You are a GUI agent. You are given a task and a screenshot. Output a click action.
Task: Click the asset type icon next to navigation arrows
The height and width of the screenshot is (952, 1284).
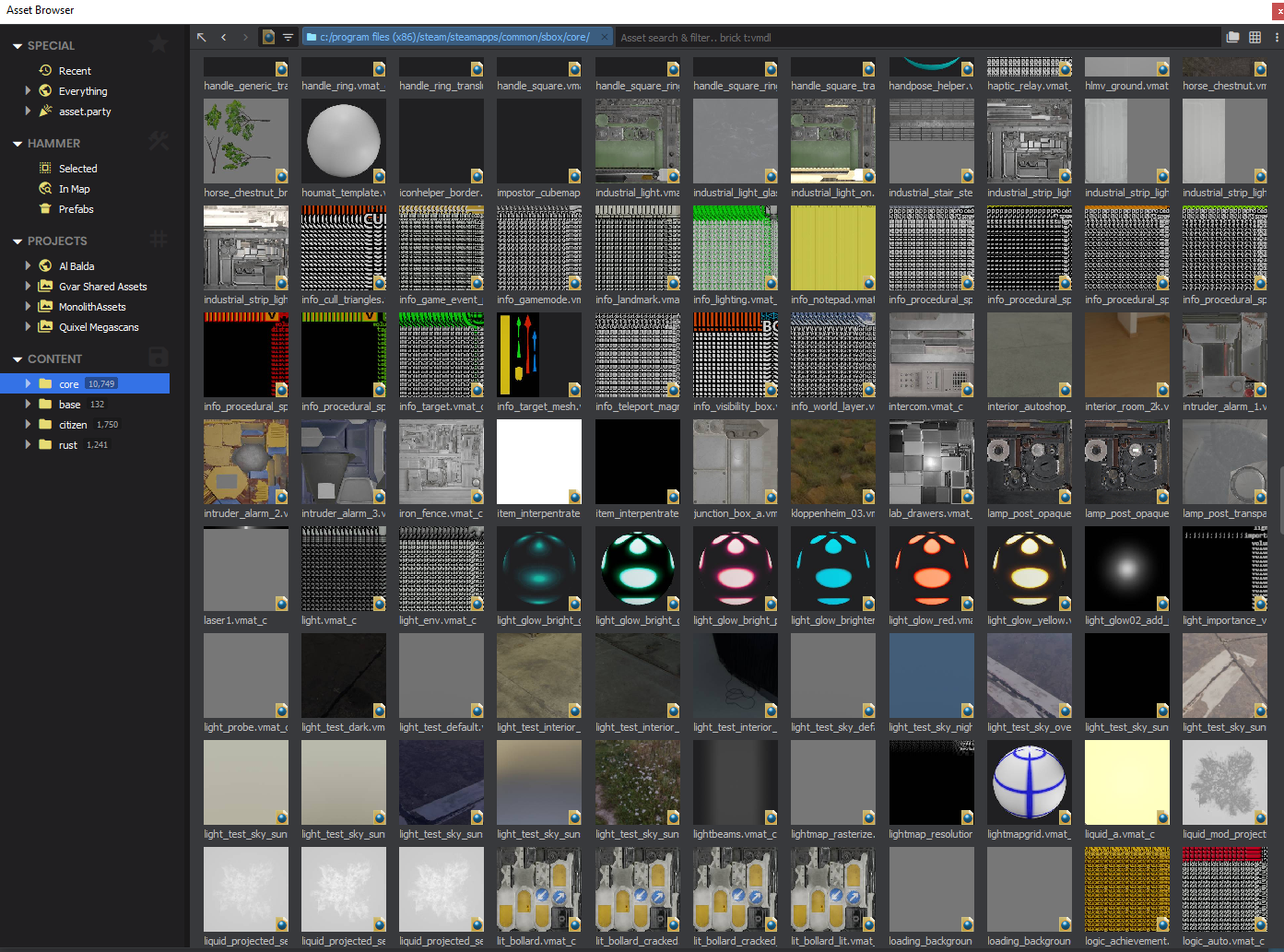click(x=267, y=37)
